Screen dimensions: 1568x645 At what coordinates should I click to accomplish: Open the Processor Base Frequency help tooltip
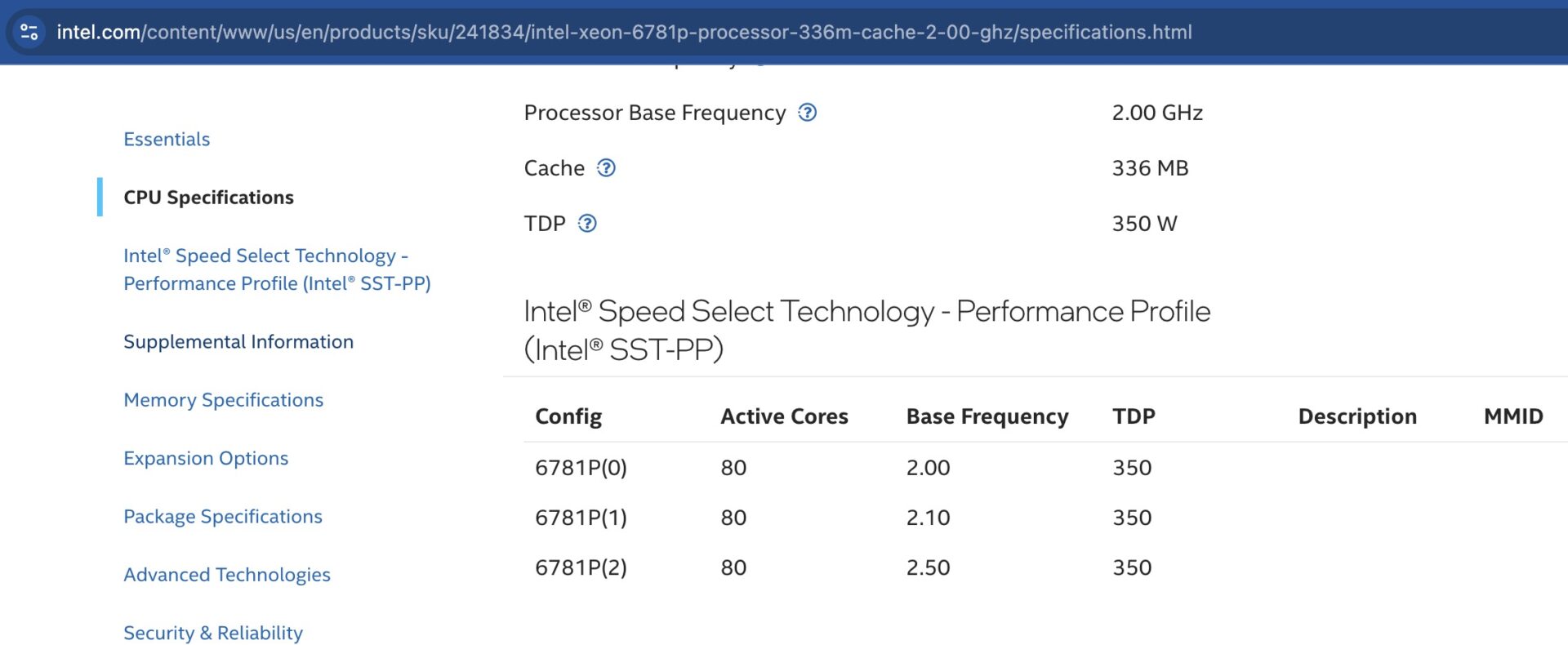point(807,113)
